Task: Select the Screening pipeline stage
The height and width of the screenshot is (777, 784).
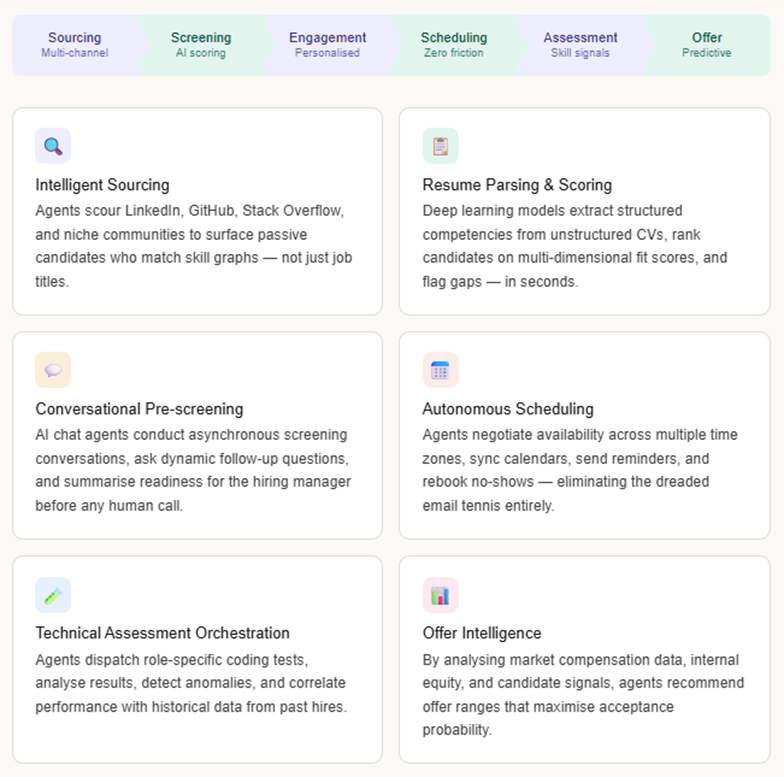Action: click(201, 44)
